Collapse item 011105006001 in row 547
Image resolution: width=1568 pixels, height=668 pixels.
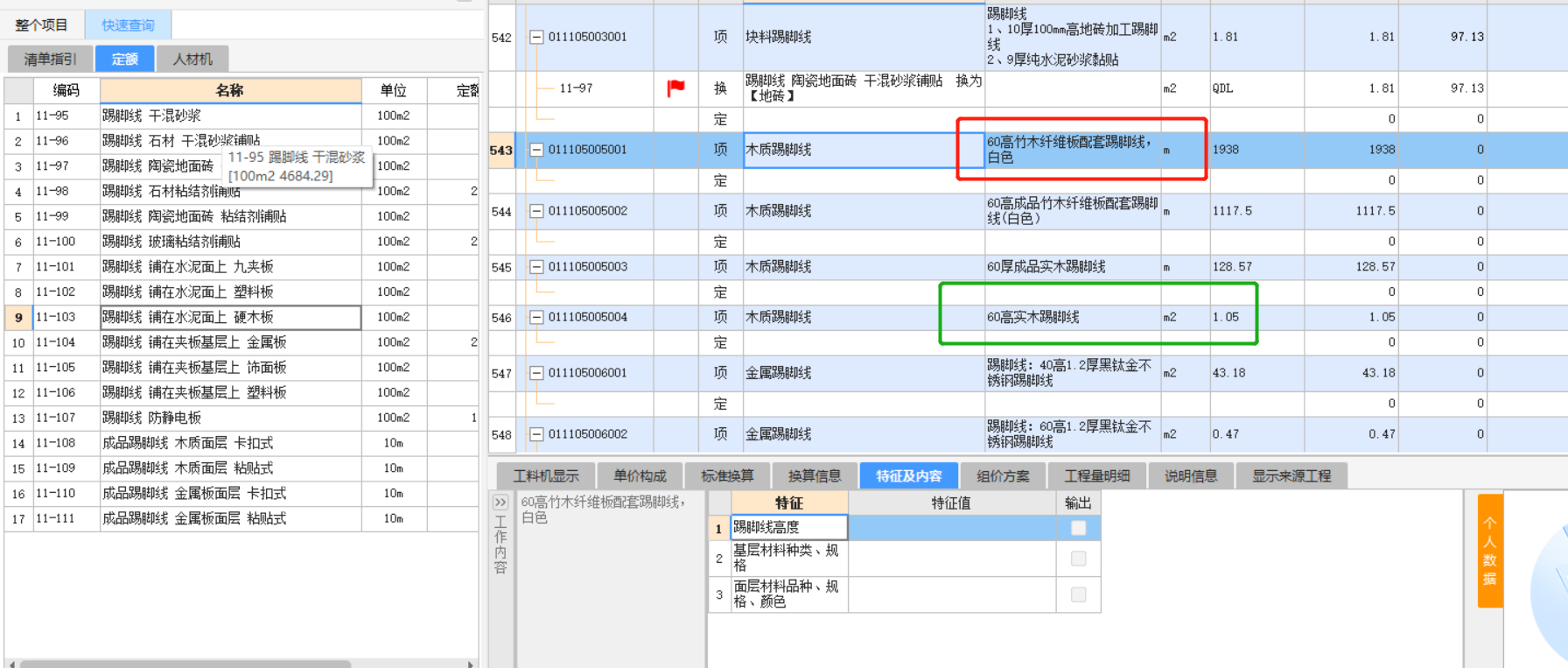(536, 373)
